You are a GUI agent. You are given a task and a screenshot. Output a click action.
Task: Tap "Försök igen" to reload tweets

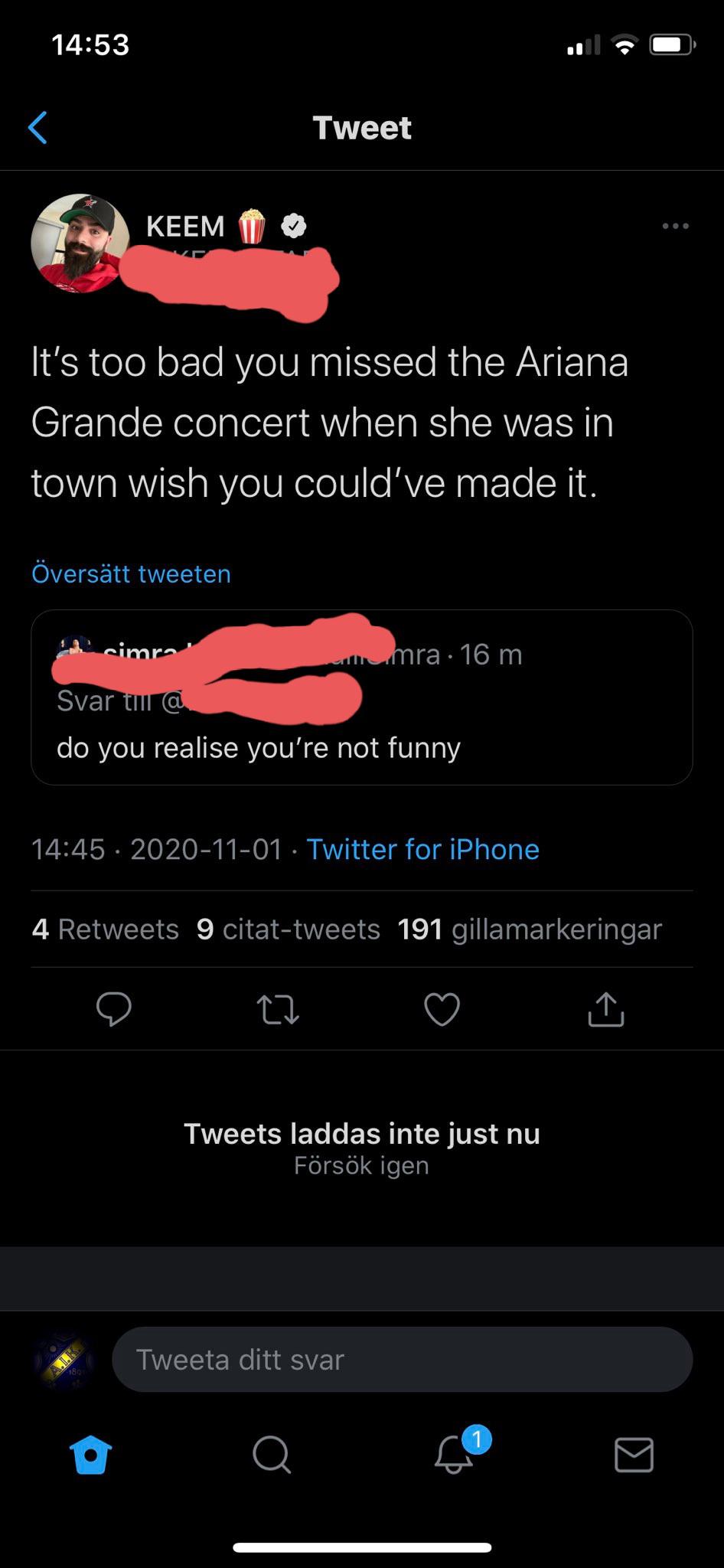coord(361,1165)
